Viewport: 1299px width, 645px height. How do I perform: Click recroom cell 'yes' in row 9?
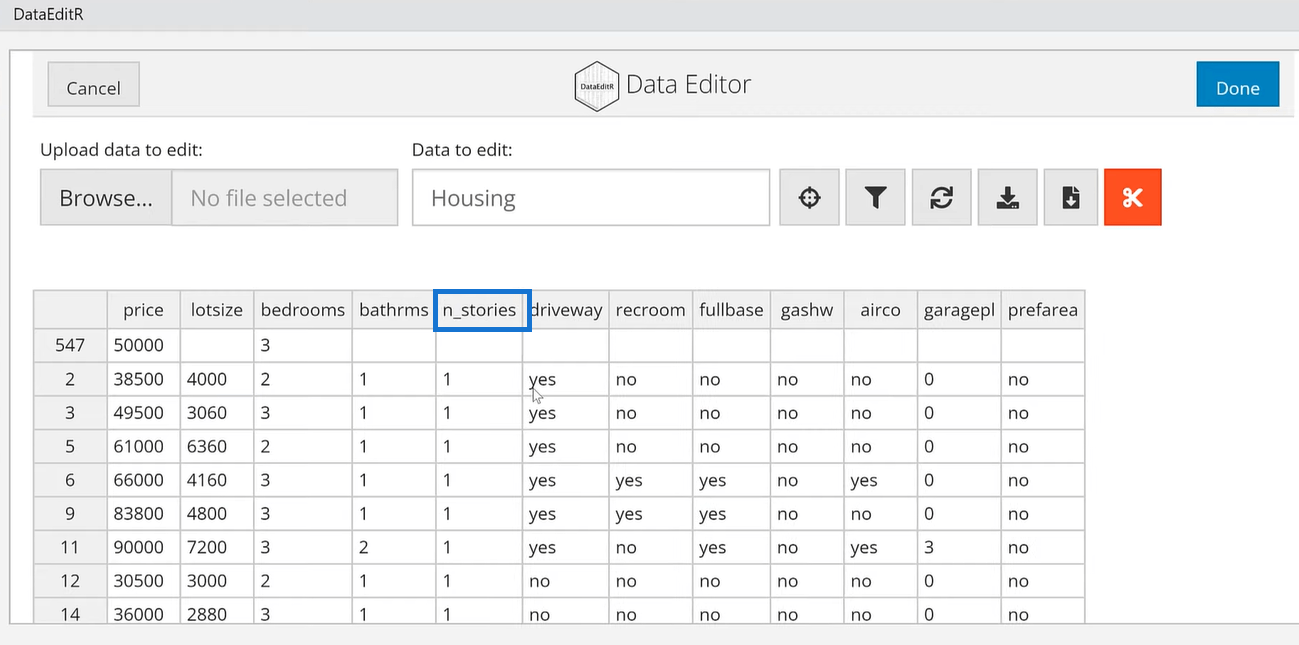coord(650,513)
